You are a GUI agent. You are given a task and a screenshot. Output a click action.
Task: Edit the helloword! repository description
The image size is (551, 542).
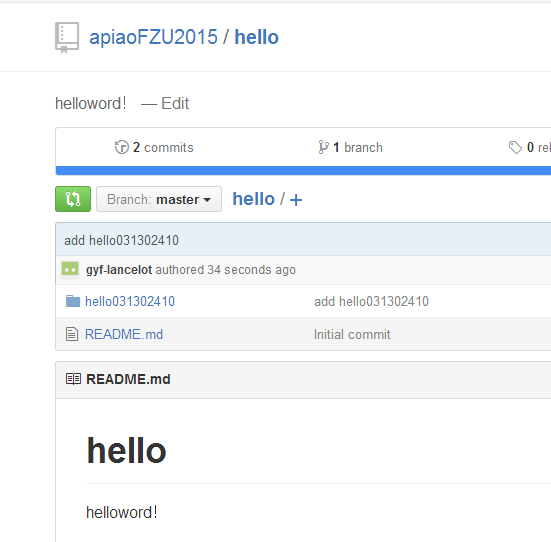(x=175, y=103)
